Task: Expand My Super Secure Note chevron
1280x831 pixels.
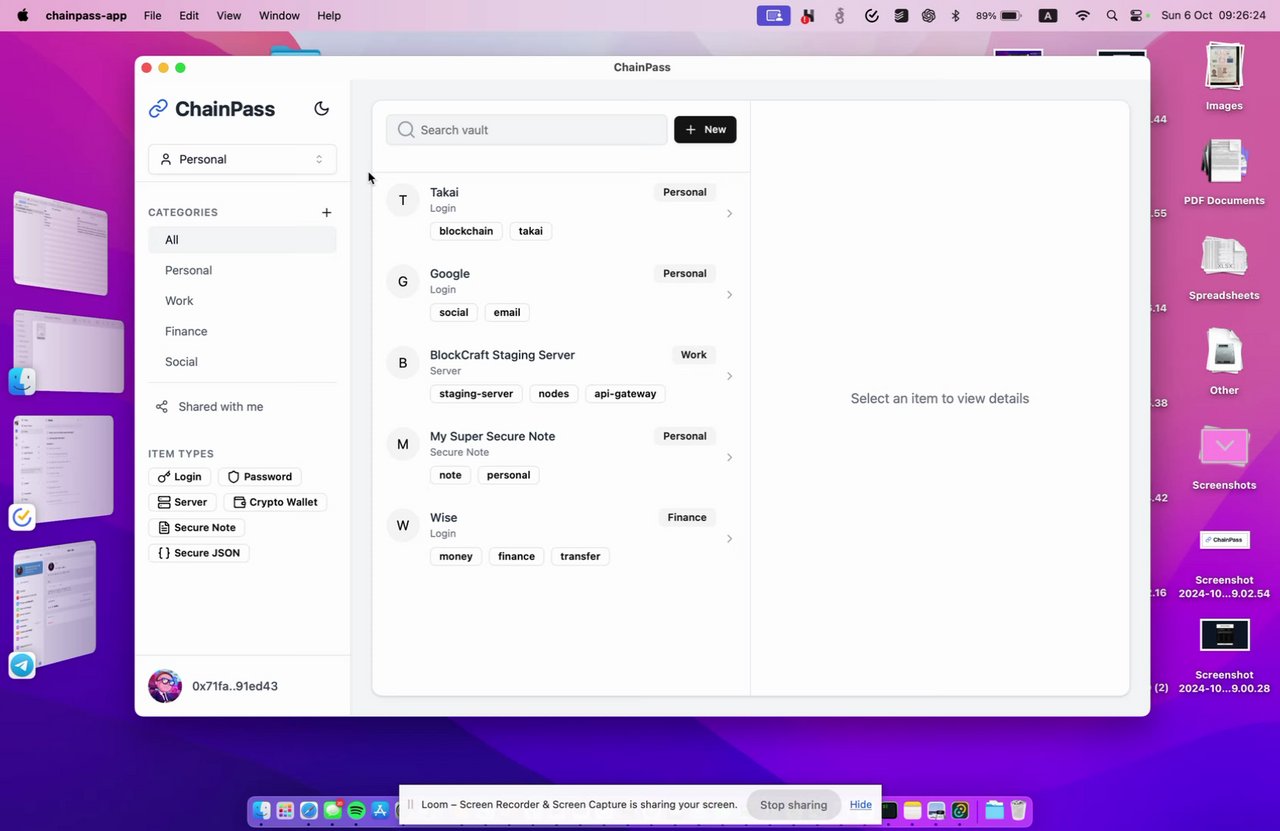Action: point(729,457)
